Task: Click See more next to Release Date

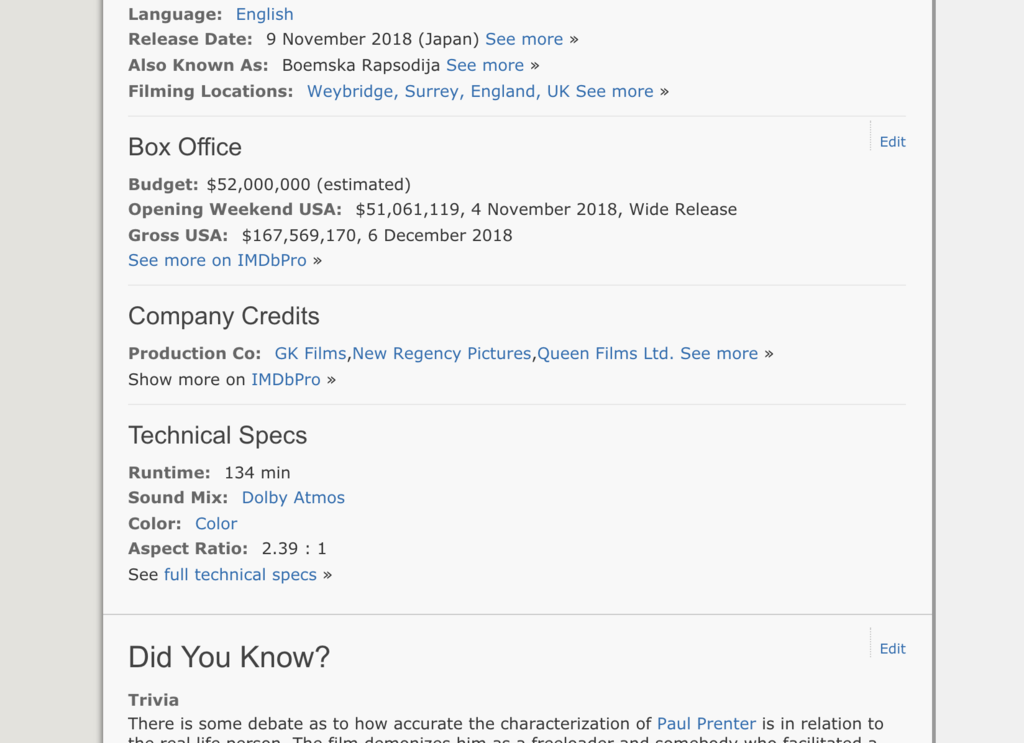Action: (x=524, y=39)
